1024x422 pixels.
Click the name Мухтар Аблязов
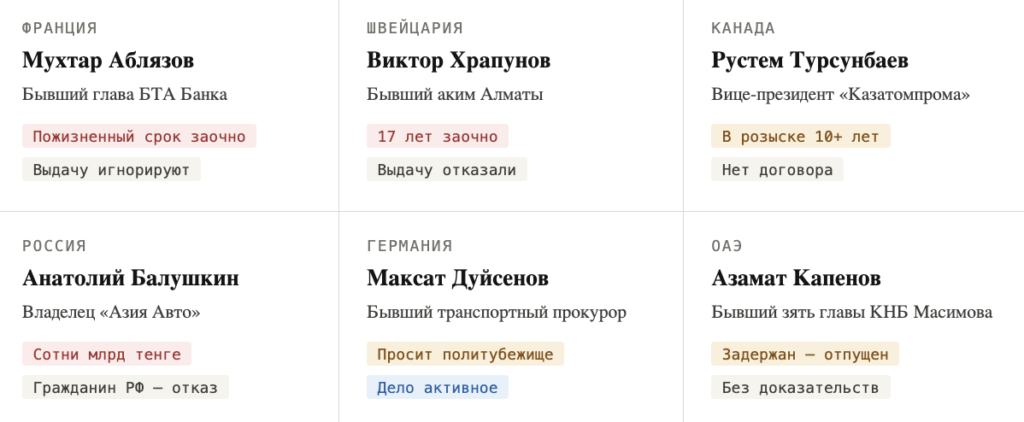[108, 61]
